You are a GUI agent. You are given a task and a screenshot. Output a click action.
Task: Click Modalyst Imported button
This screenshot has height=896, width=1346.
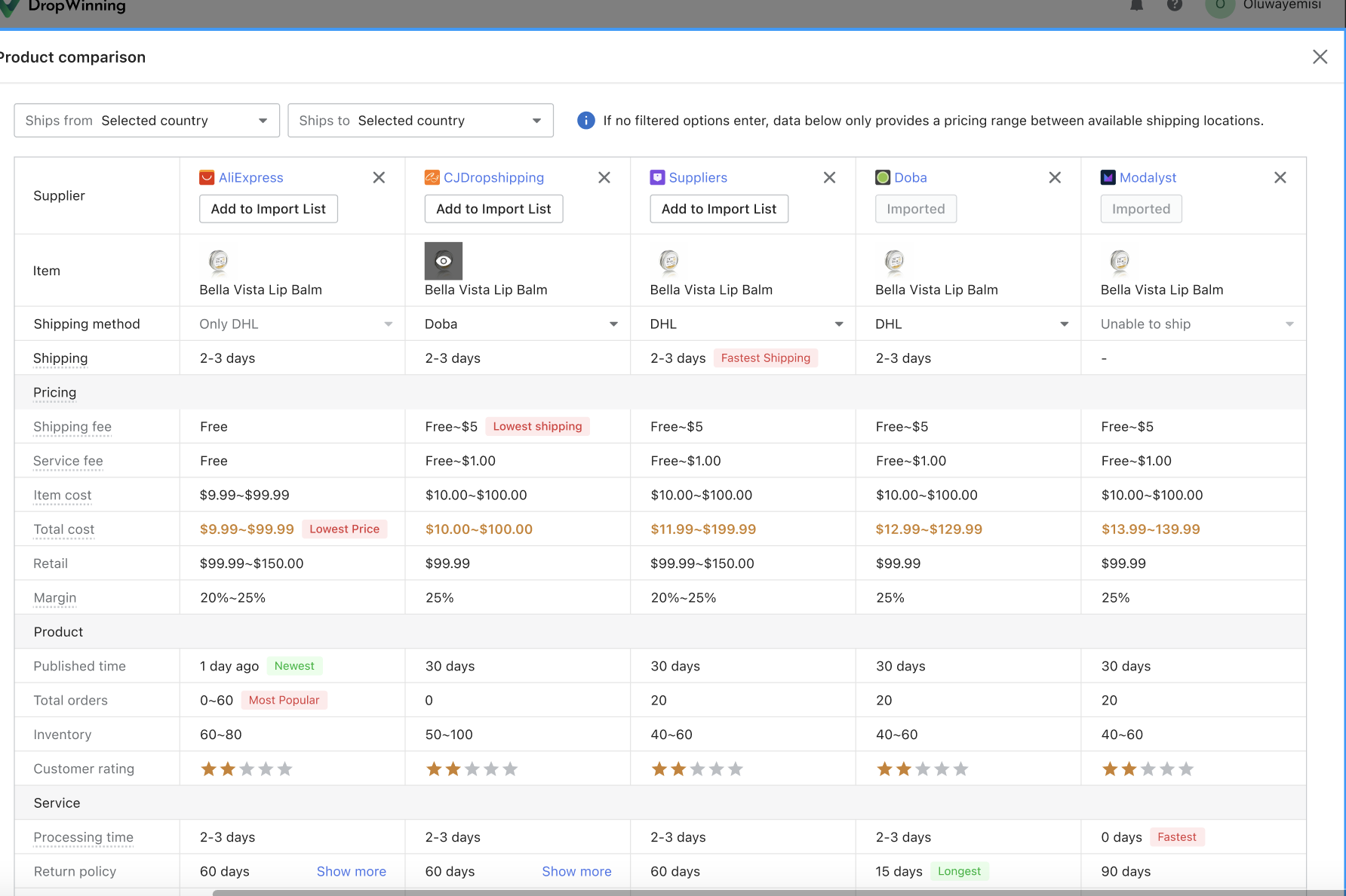pyautogui.click(x=1141, y=209)
